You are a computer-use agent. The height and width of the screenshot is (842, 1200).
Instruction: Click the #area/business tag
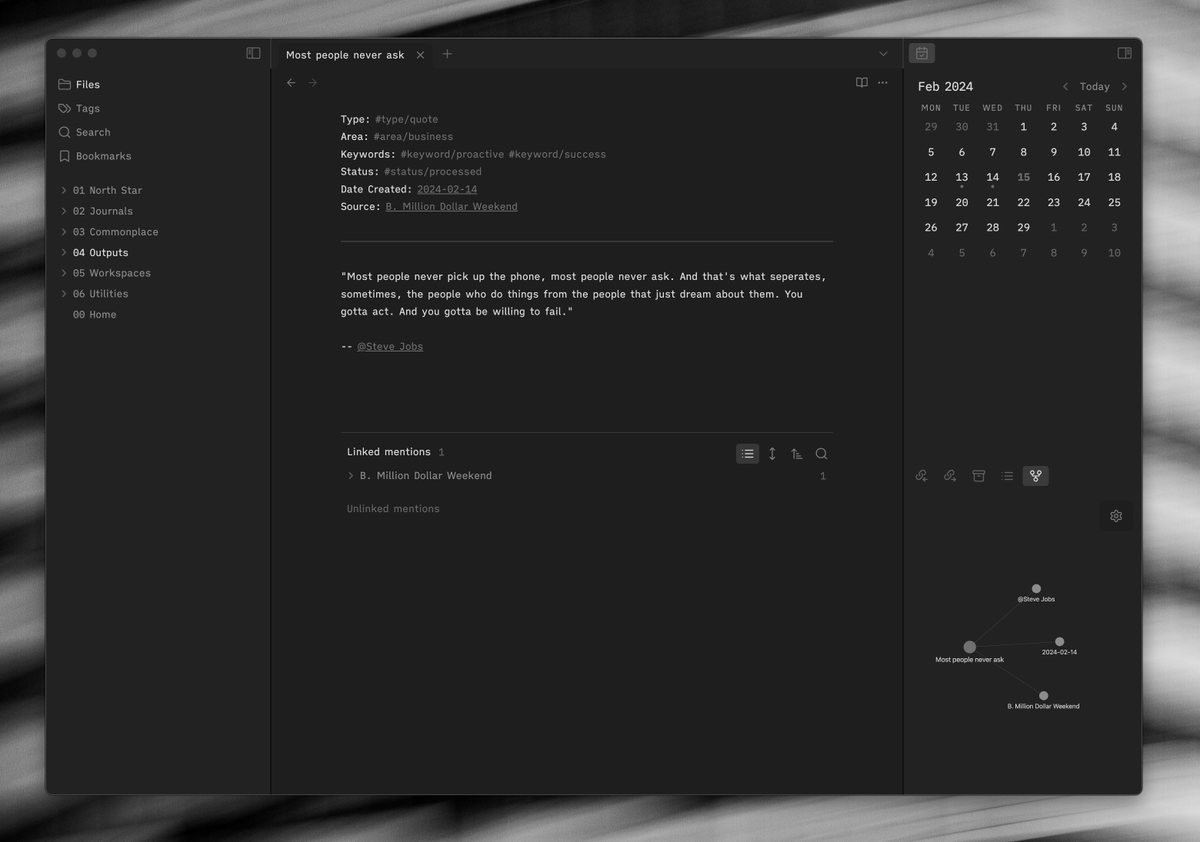[413, 137]
